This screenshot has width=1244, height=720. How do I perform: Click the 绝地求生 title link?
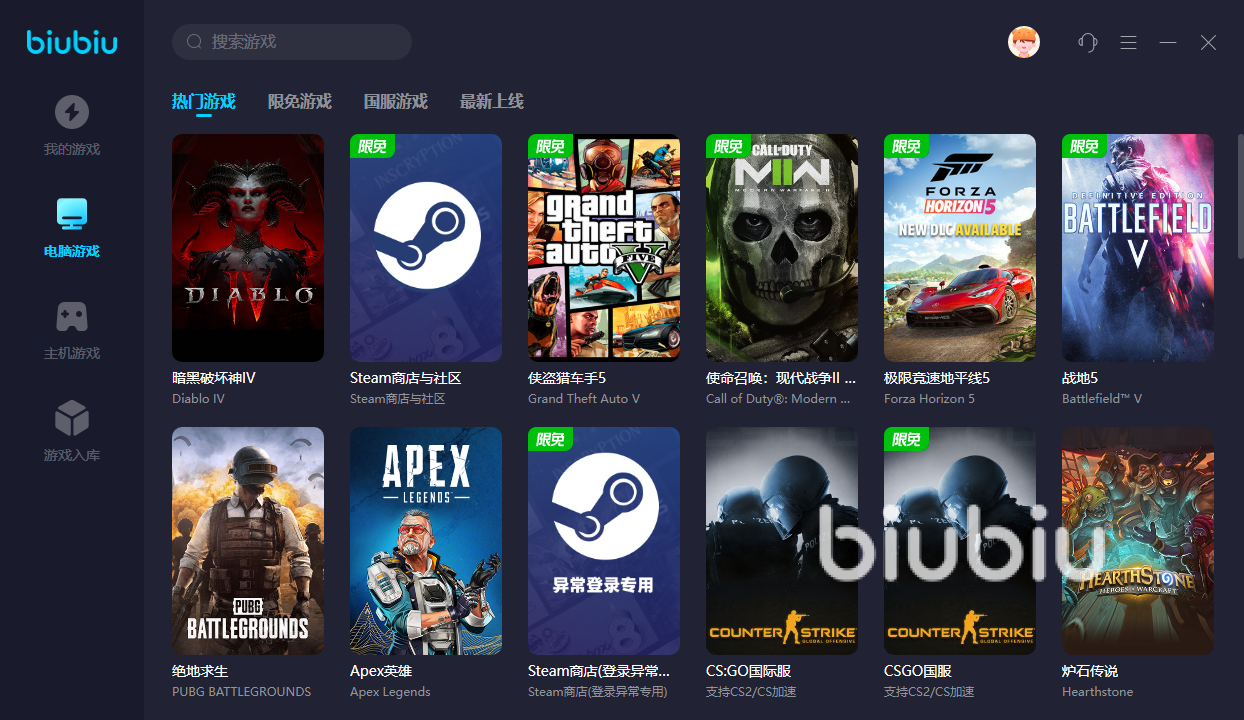pyautogui.click(x=200, y=671)
